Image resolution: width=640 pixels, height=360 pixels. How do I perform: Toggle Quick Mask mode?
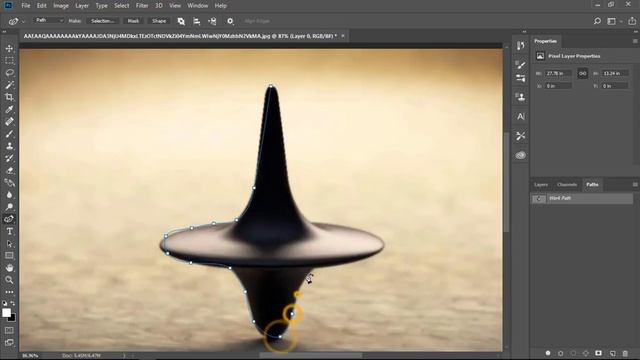click(x=9, y=330)
